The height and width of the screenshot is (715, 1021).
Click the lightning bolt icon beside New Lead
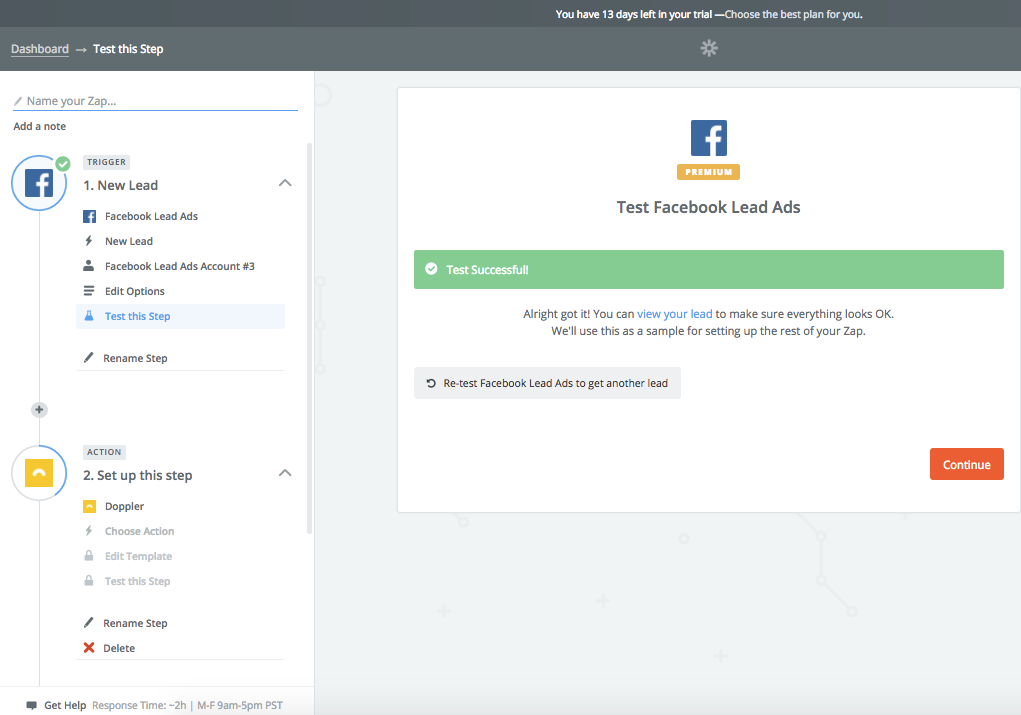click(x=89, y=241)
